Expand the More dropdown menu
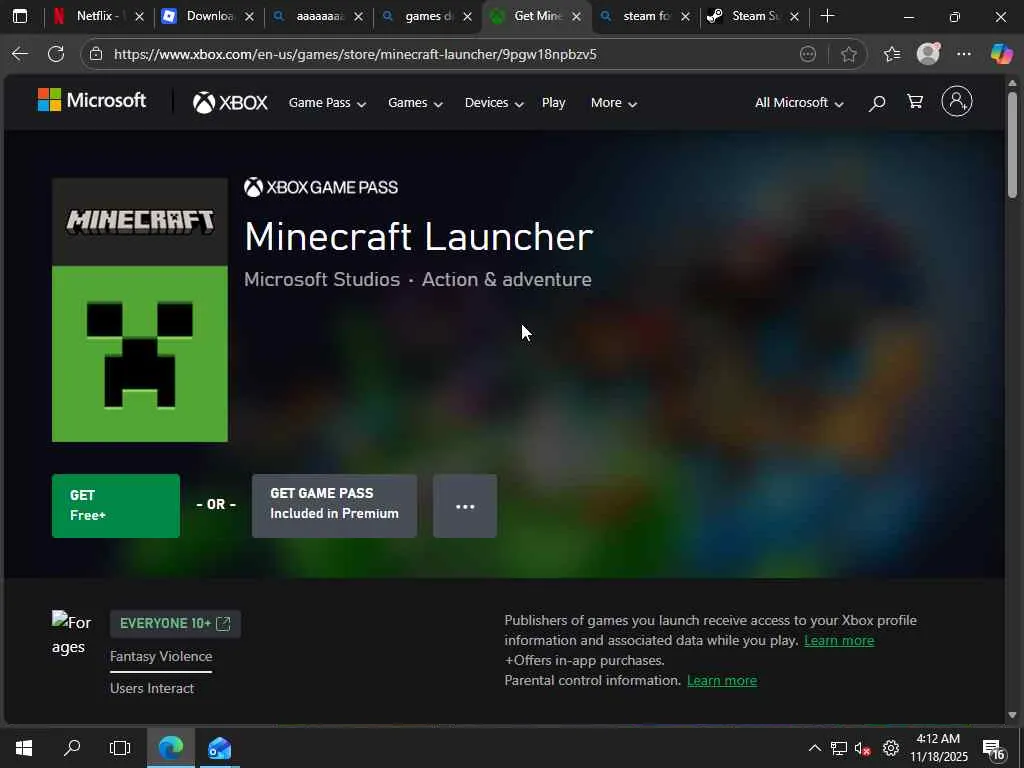 click(x=614, y=103)
